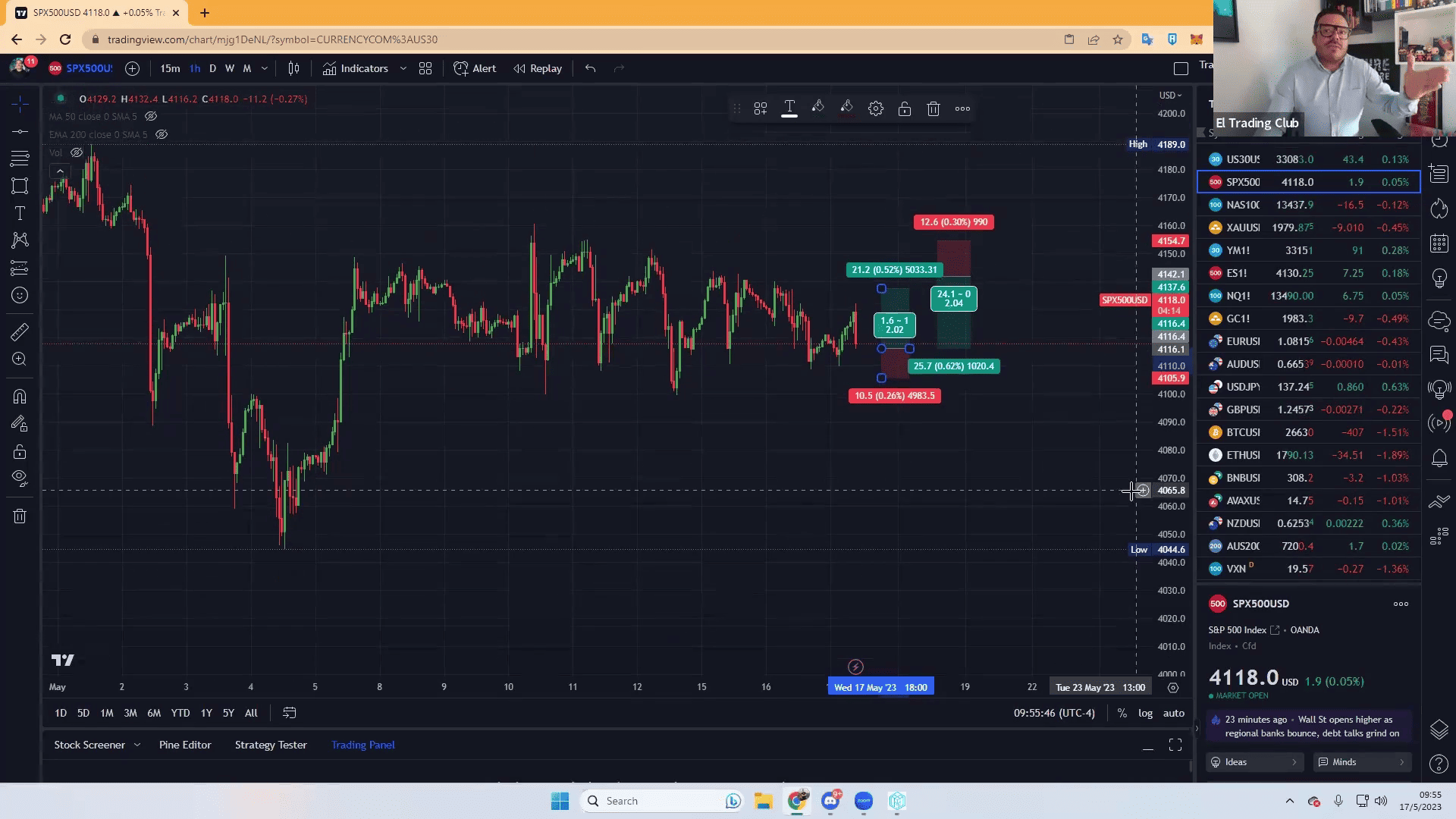This screenshot has width=1456, height=819.
Task: Open the emoji icons tool
Action: 20,295
